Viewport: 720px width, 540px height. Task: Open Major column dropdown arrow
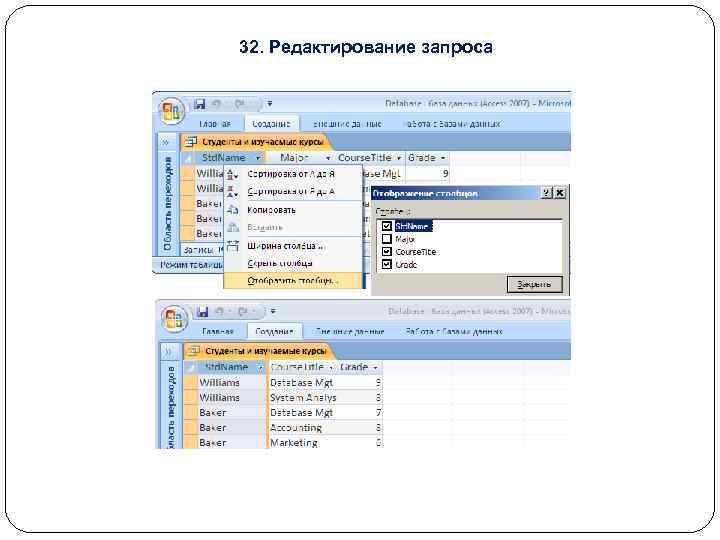[x=328, y=158]
